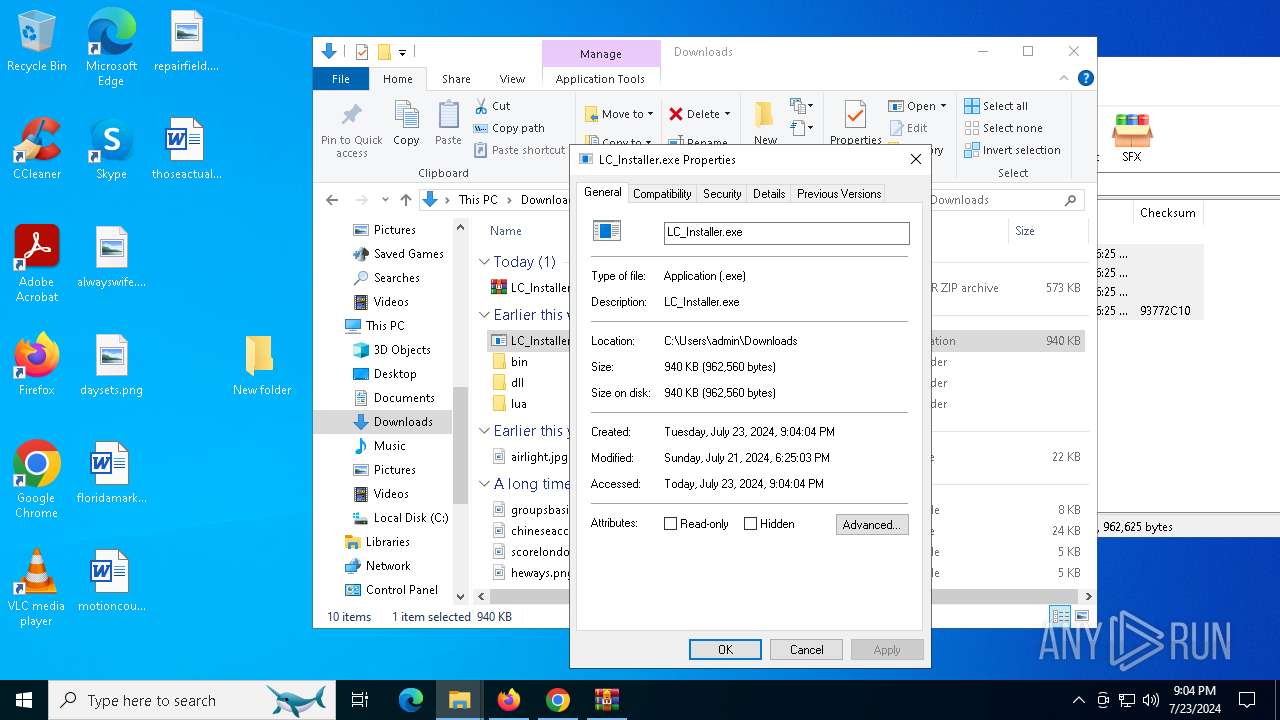Open CCleaner desktop shortcut
The width and height of the screenshot is (1280, 720).
coord(37,149)
